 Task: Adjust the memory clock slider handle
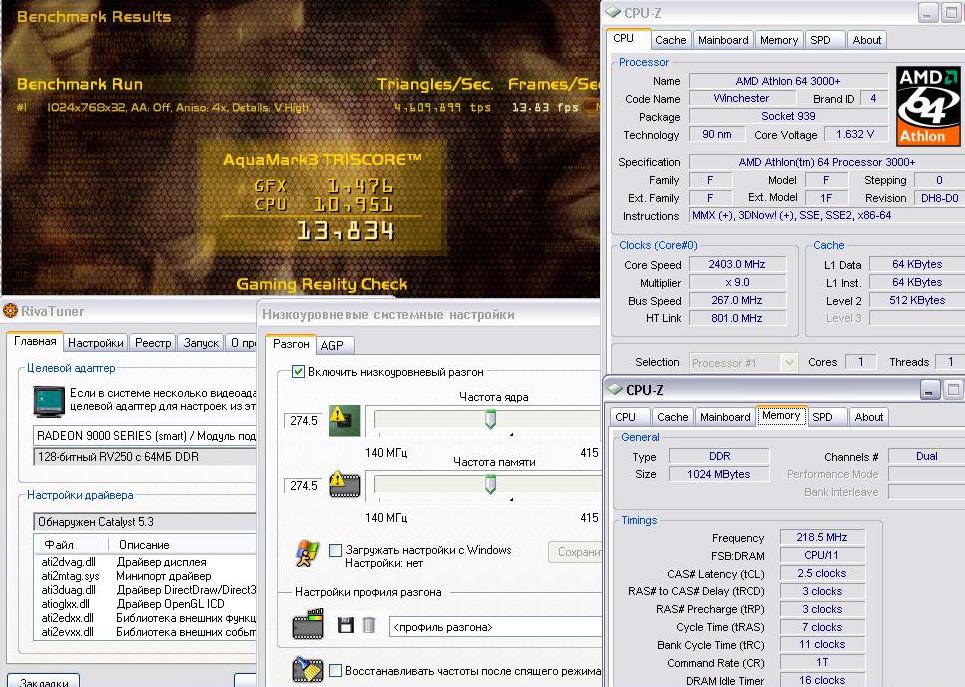click(491, 484)
